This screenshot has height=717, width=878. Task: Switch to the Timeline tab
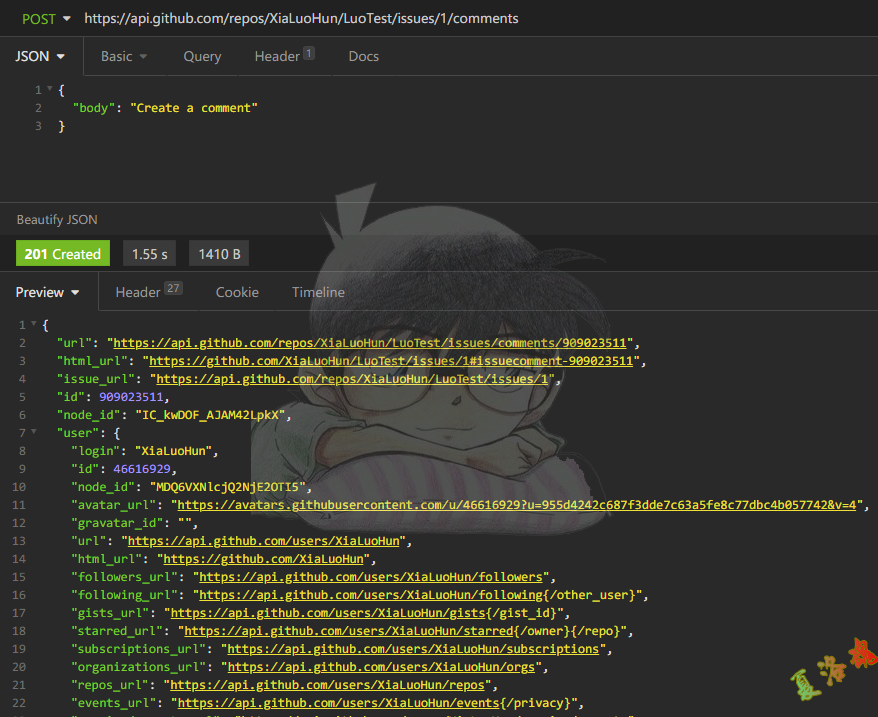(318, 292)
